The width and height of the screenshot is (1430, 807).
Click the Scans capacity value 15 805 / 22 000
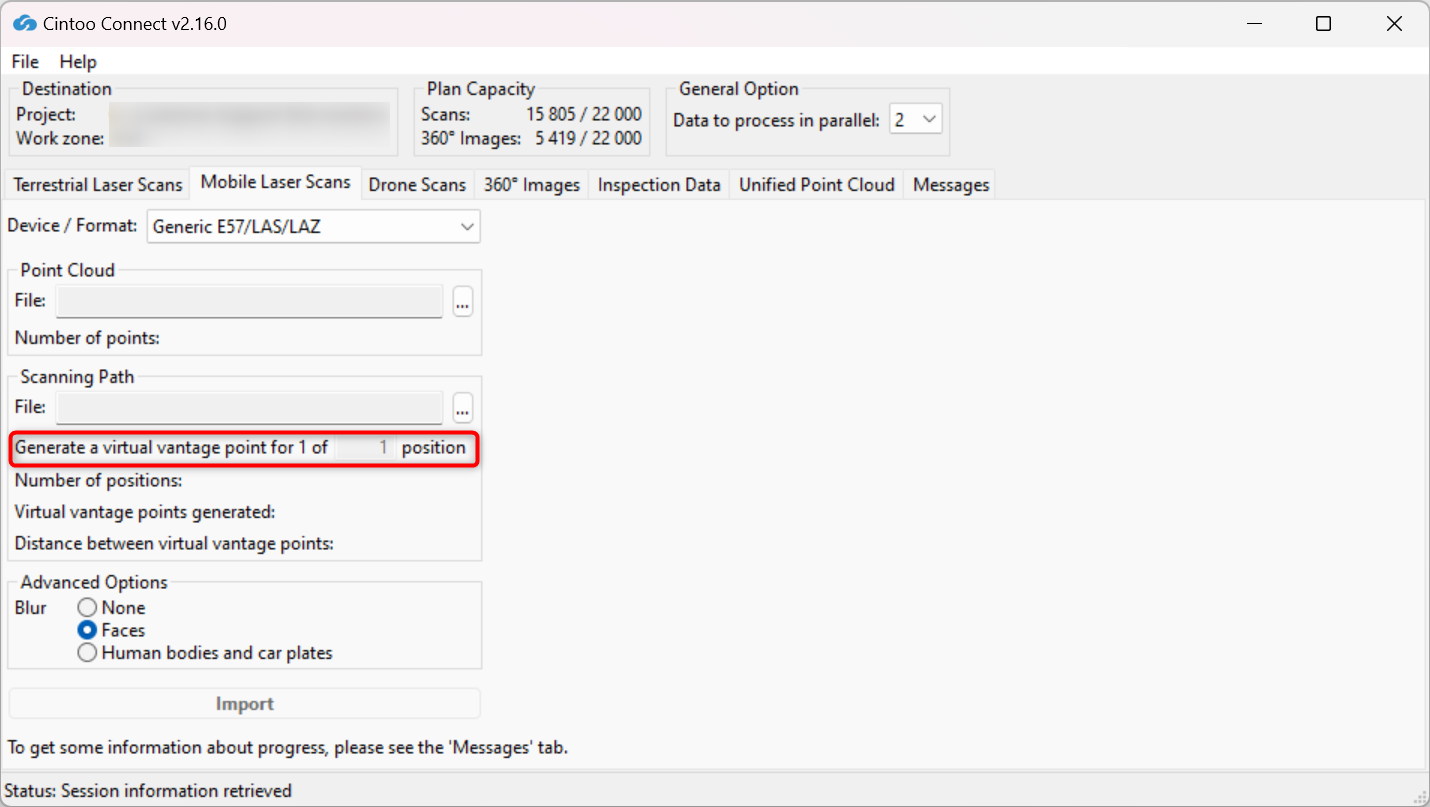(x=584, y=114)
